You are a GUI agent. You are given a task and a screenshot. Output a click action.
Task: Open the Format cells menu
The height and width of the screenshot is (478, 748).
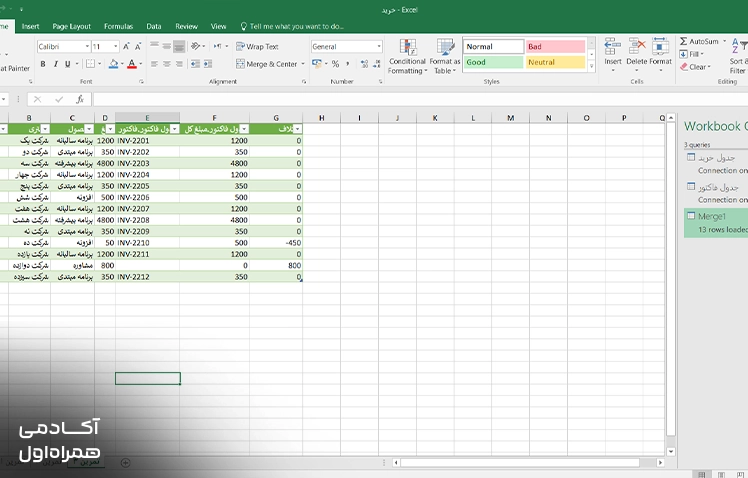tap(660, 54)
